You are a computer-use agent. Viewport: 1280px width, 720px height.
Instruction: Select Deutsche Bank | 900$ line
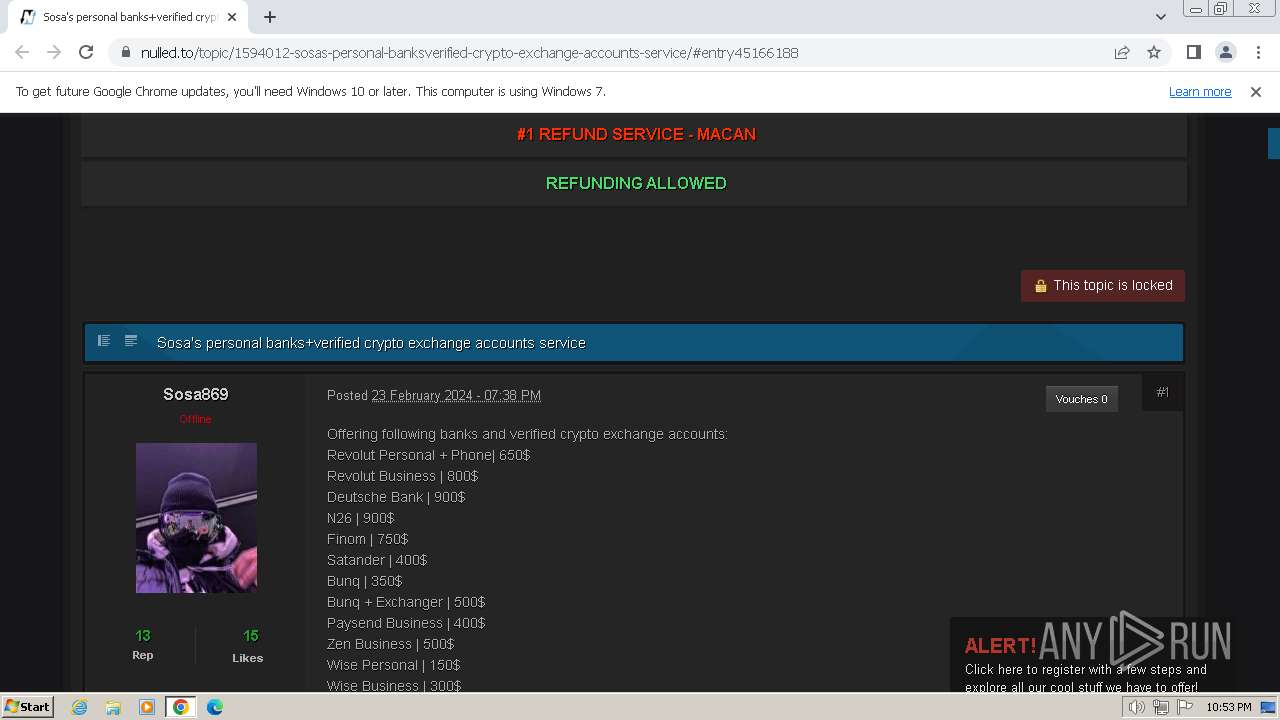pos(396,497)
